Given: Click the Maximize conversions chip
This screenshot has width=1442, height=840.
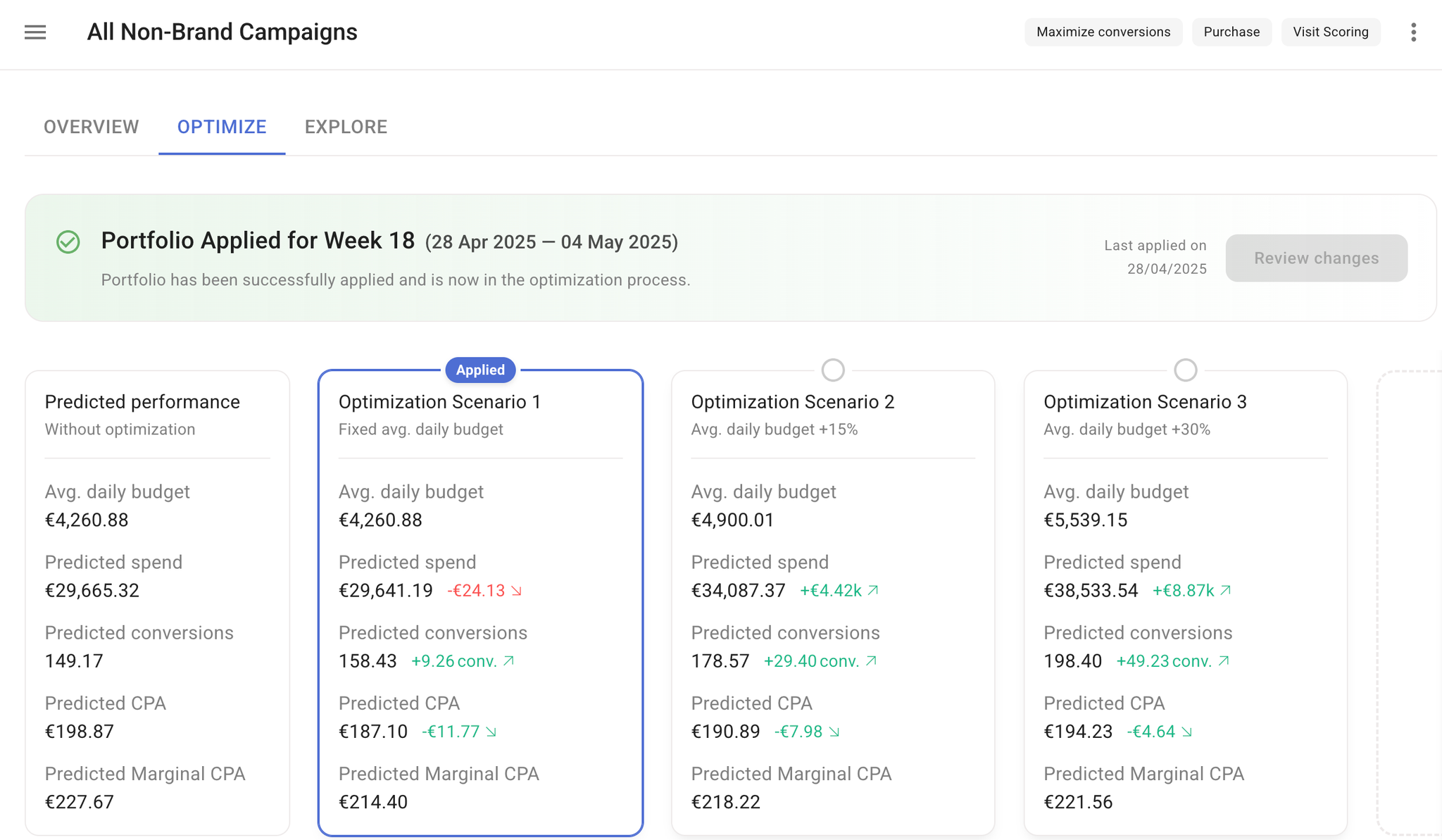Looking at the screenshot, I should pyautogui.click(x=1103, y=32).
